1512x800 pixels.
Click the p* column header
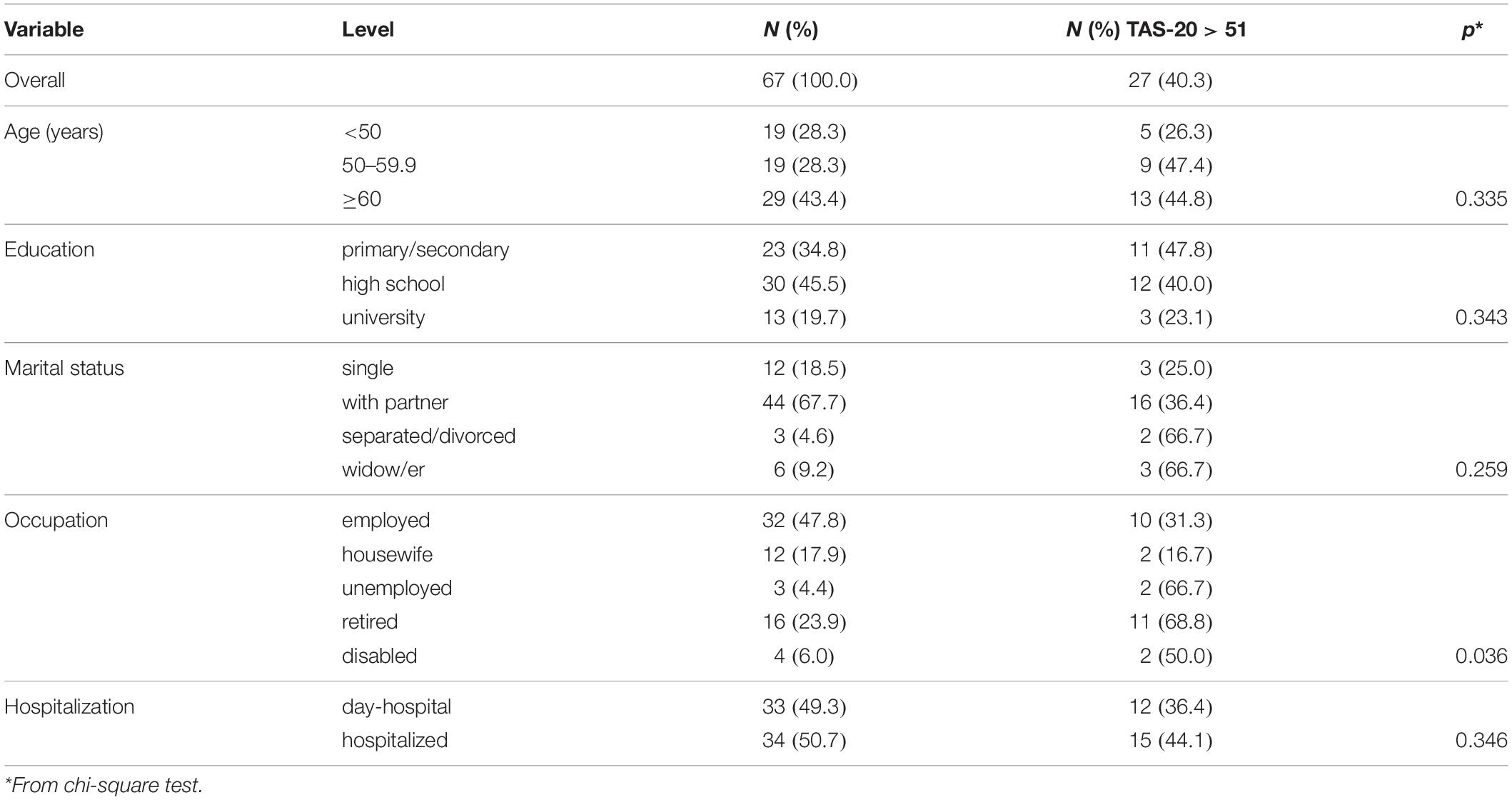pos(1471,31)
